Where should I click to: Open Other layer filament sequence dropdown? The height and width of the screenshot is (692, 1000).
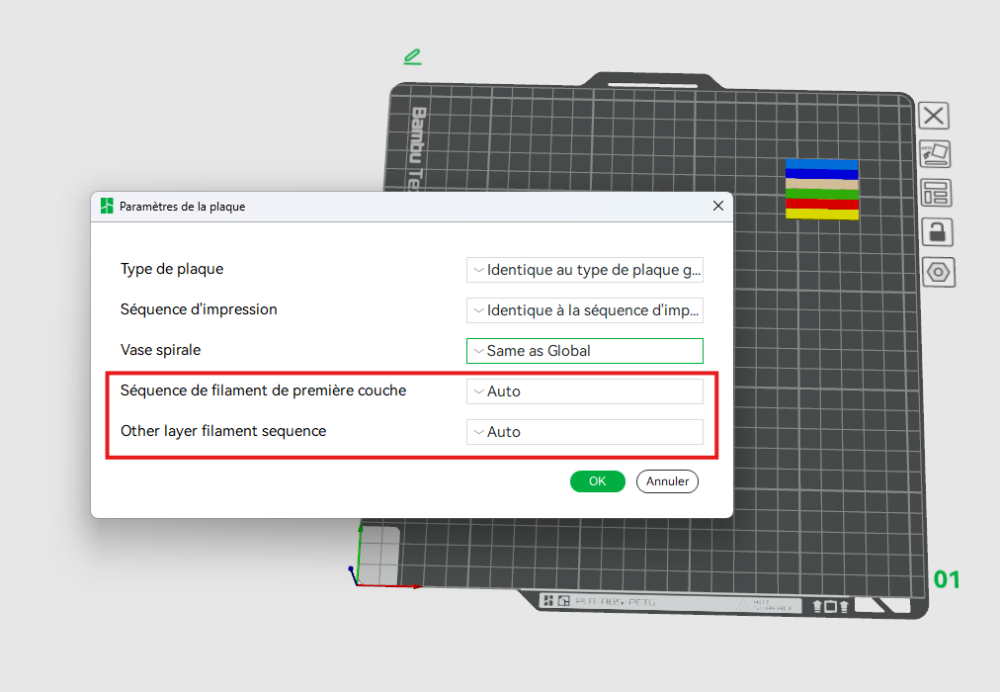(x=585, y=432)
